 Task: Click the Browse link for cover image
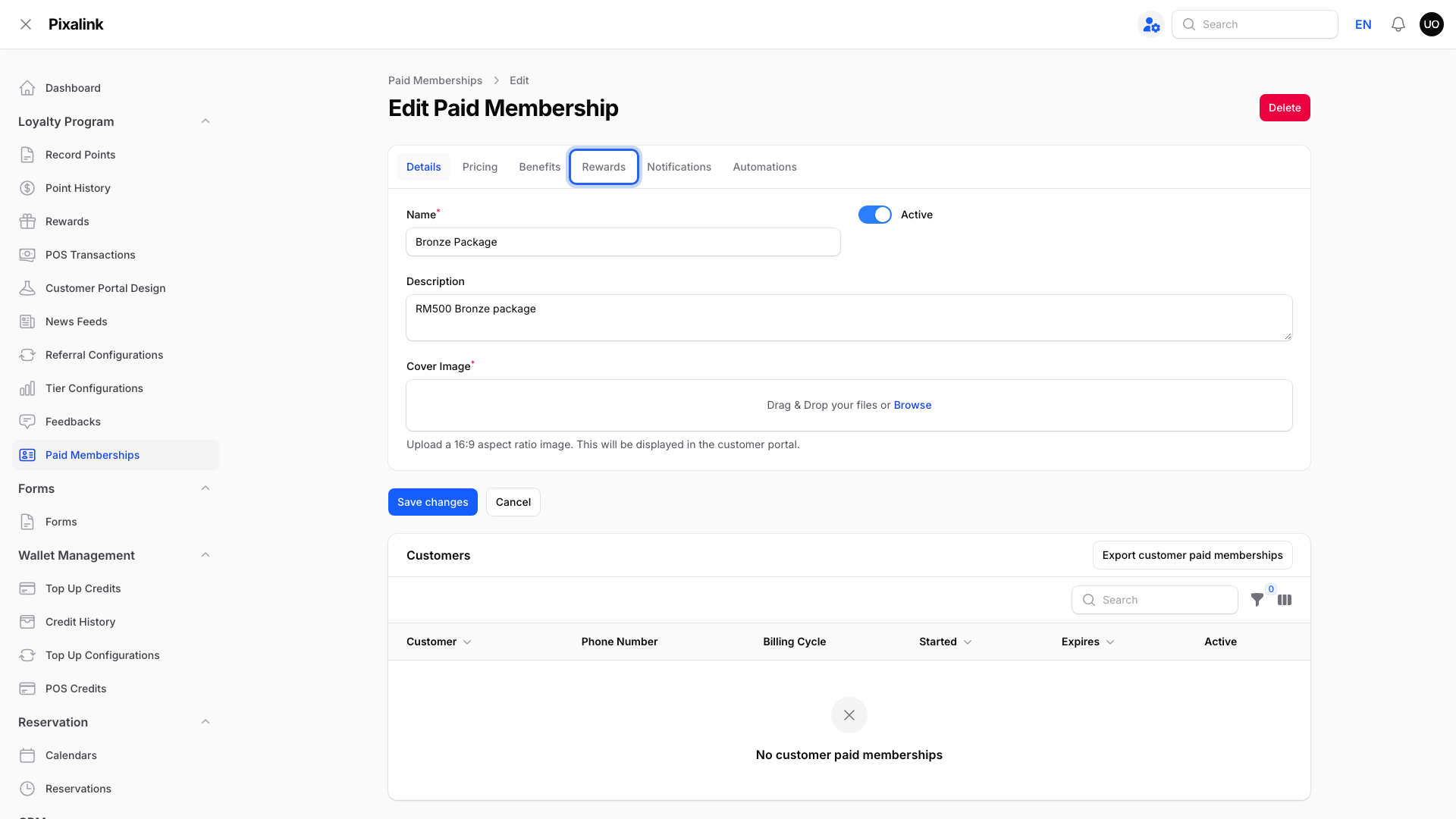click(x=912, y=405)
